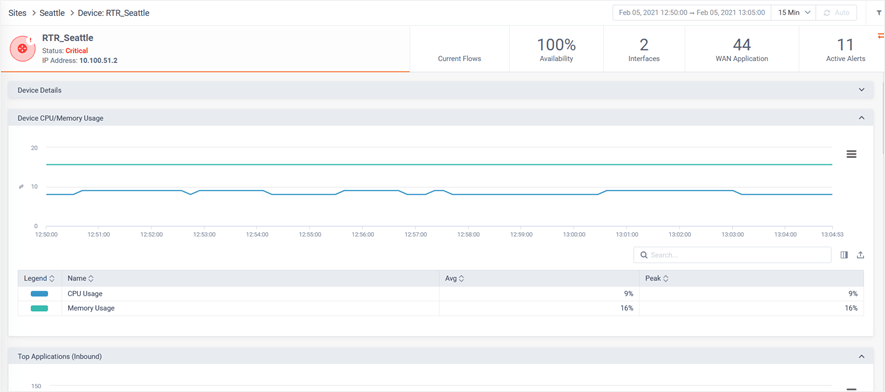Go to Seattle in the breadcrumb

[x=52, y=12]
